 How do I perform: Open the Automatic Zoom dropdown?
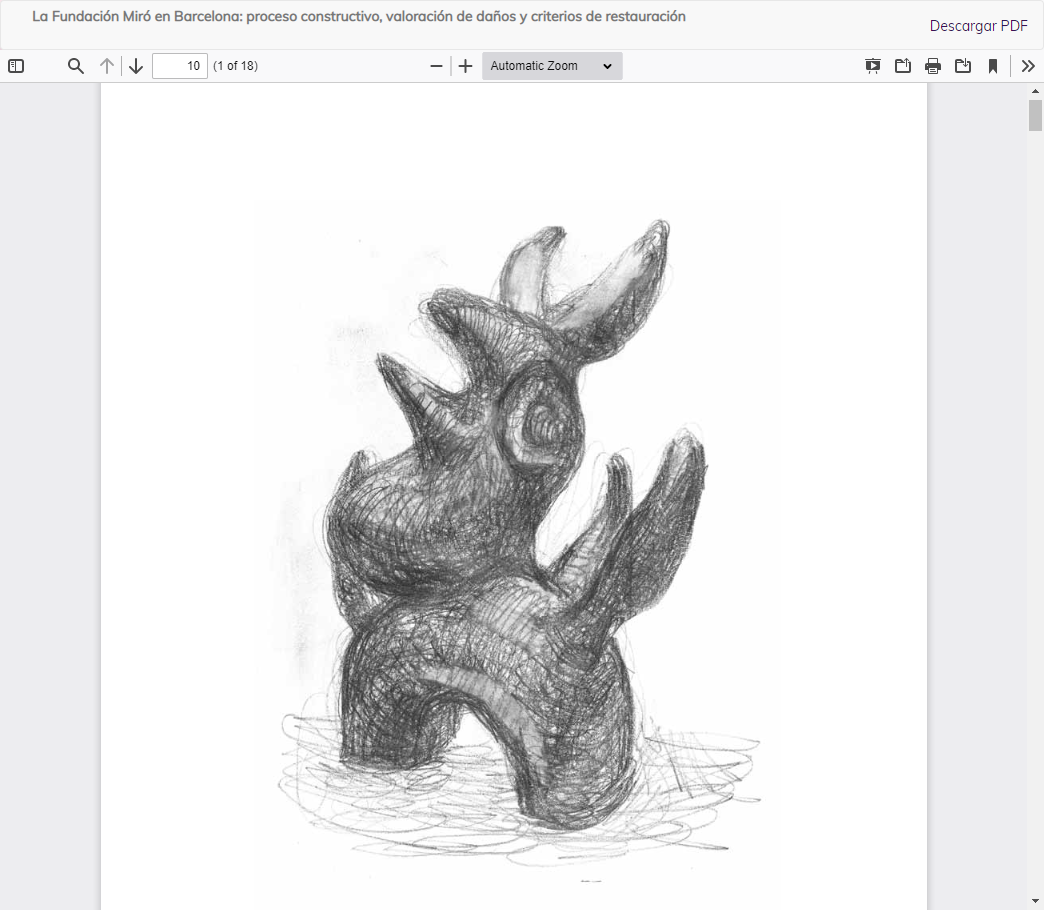552,66
